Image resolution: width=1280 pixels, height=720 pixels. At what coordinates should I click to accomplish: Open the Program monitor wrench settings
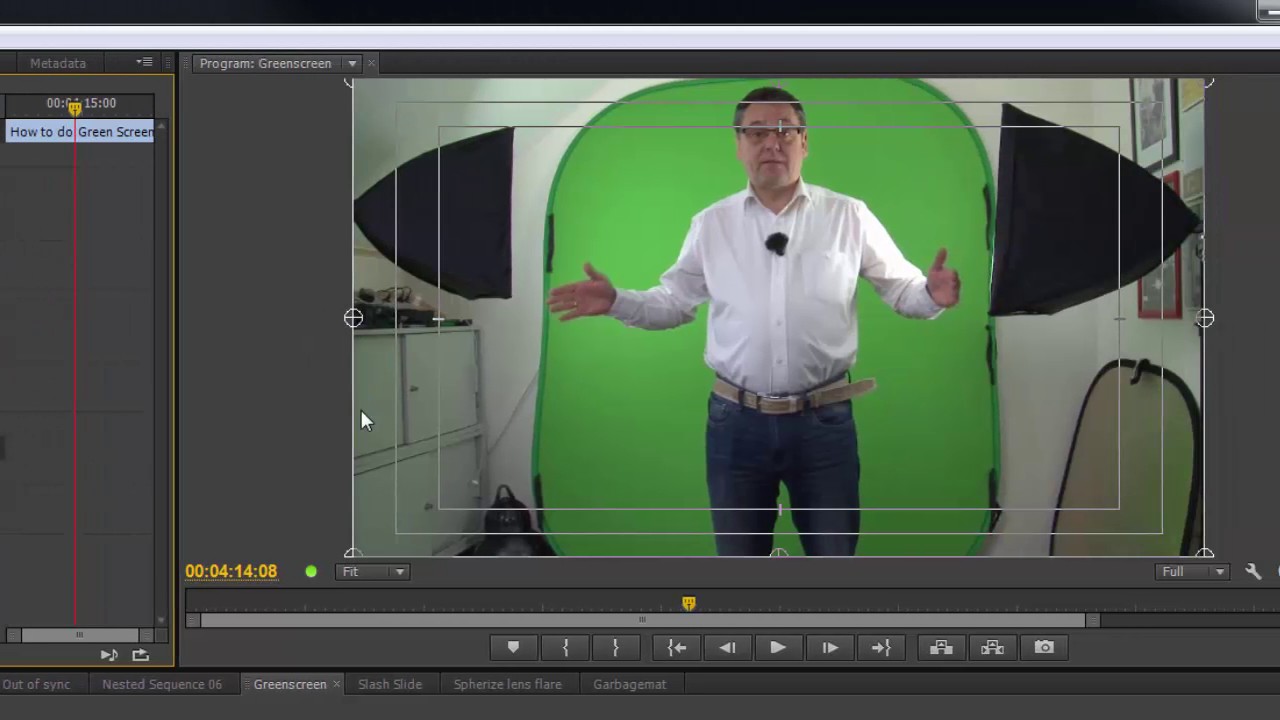click(x=1253, y=572)
